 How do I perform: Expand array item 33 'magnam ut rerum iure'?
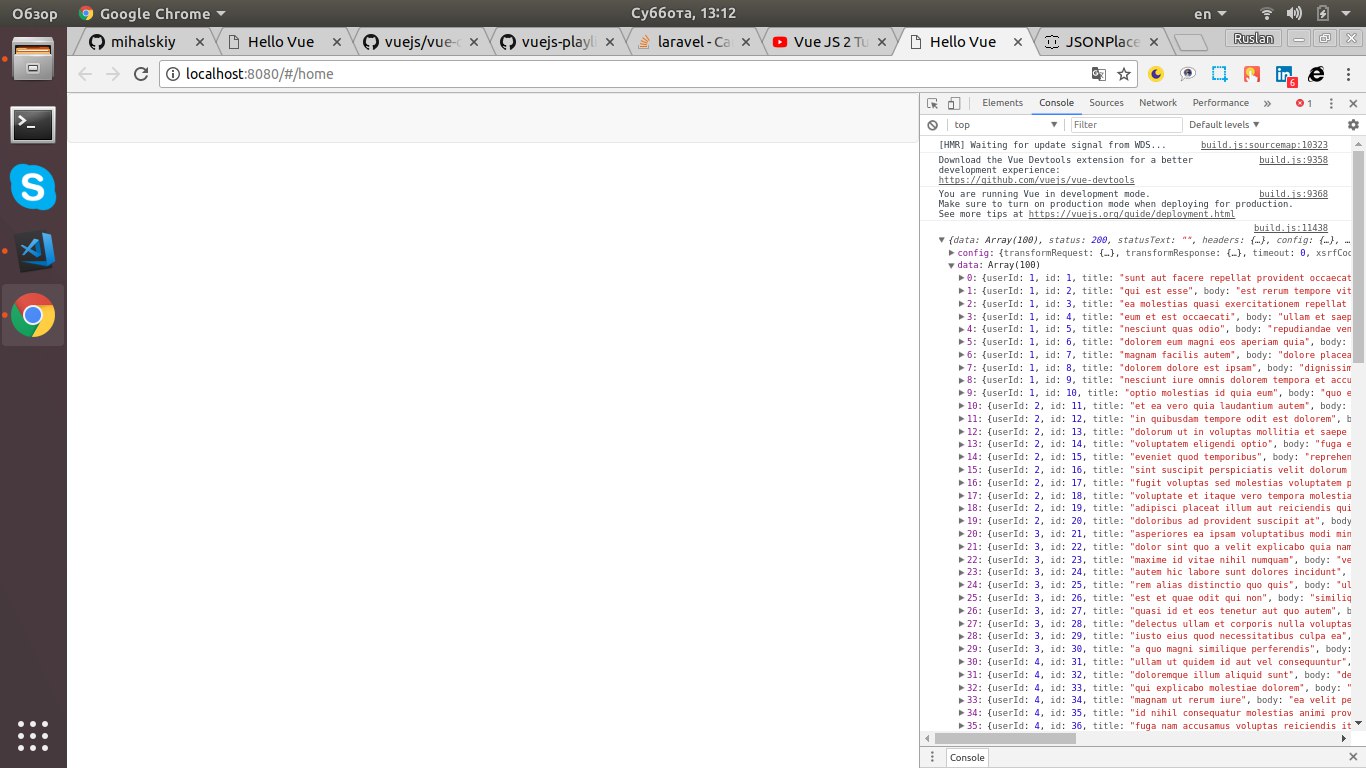click(x=962, y=700)
